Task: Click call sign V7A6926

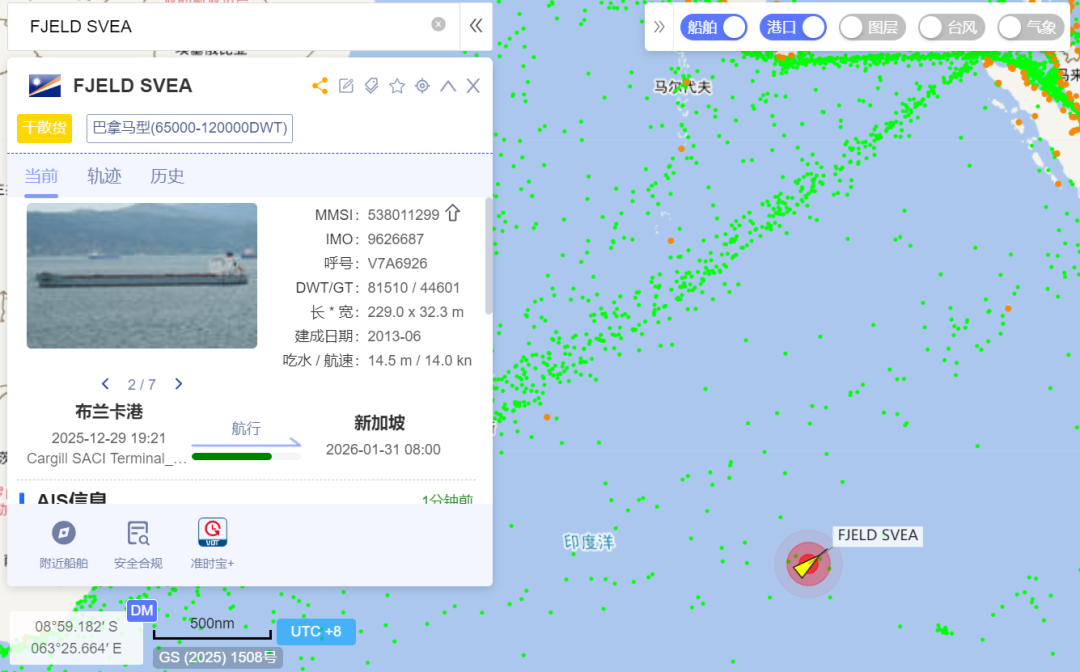Action: (397, 263)
